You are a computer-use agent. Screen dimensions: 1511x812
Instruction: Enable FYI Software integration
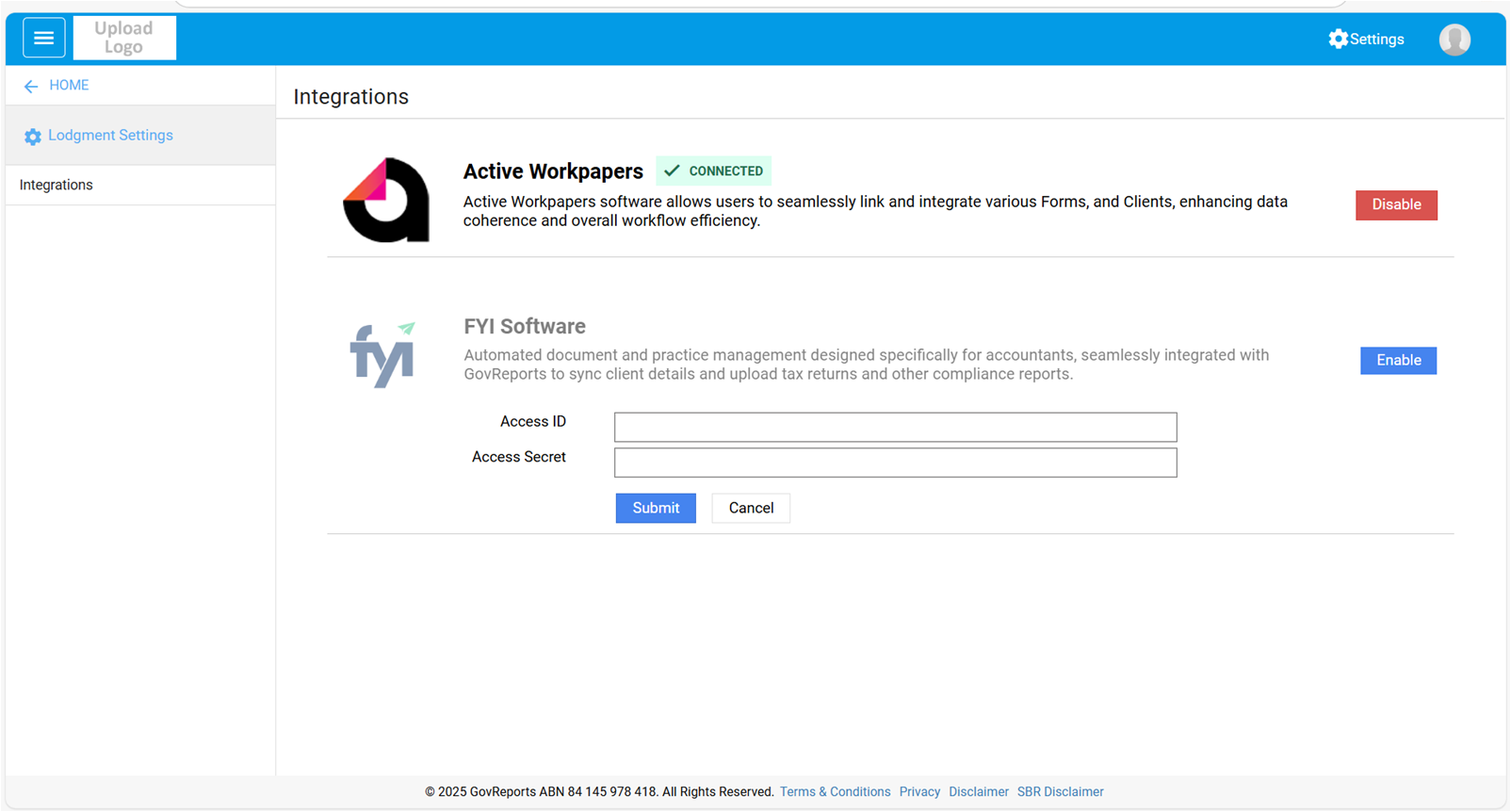tap(1398, 360)
